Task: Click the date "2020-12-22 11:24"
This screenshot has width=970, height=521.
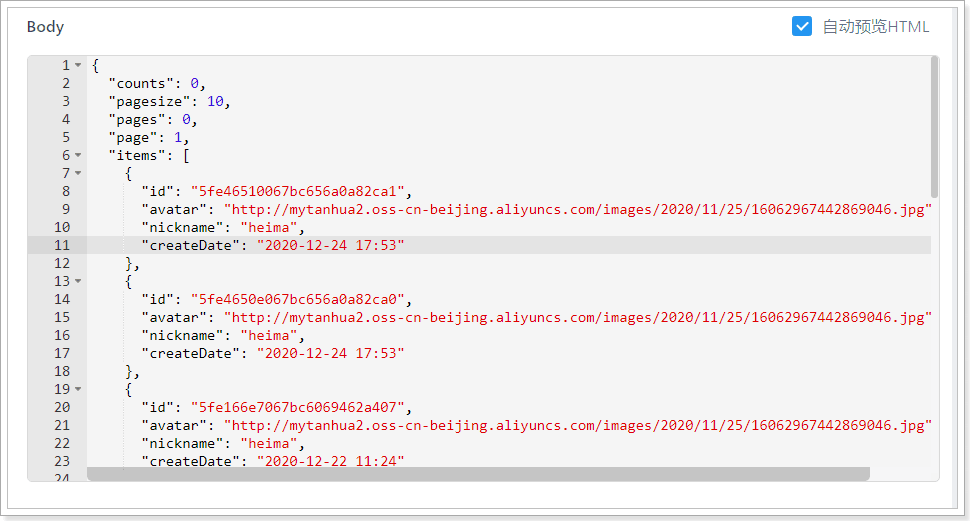Action: pyautogui.click(x=330, y=461)
